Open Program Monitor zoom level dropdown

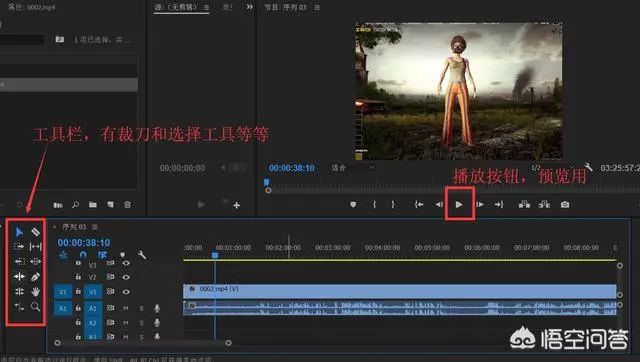353,167
